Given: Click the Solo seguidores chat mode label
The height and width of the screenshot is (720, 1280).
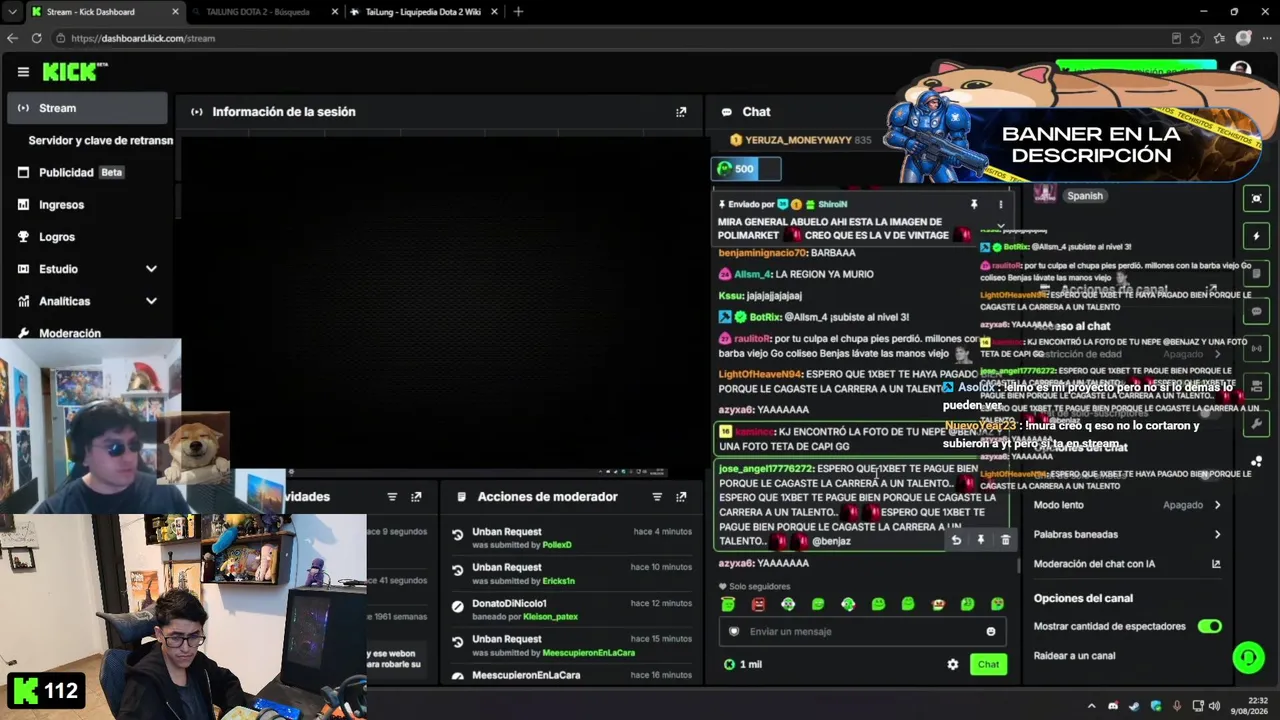Looking at the screenshot, I should [x=754, y=587].
